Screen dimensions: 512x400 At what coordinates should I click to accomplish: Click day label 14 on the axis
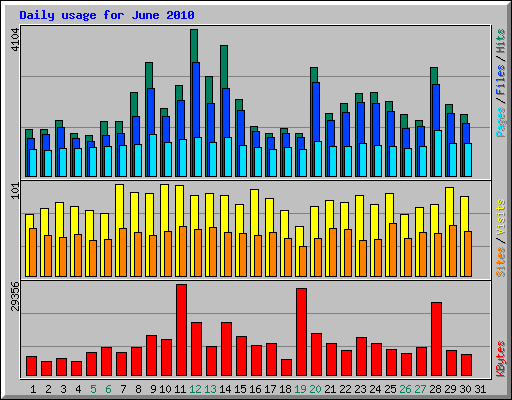pos(225,389)
